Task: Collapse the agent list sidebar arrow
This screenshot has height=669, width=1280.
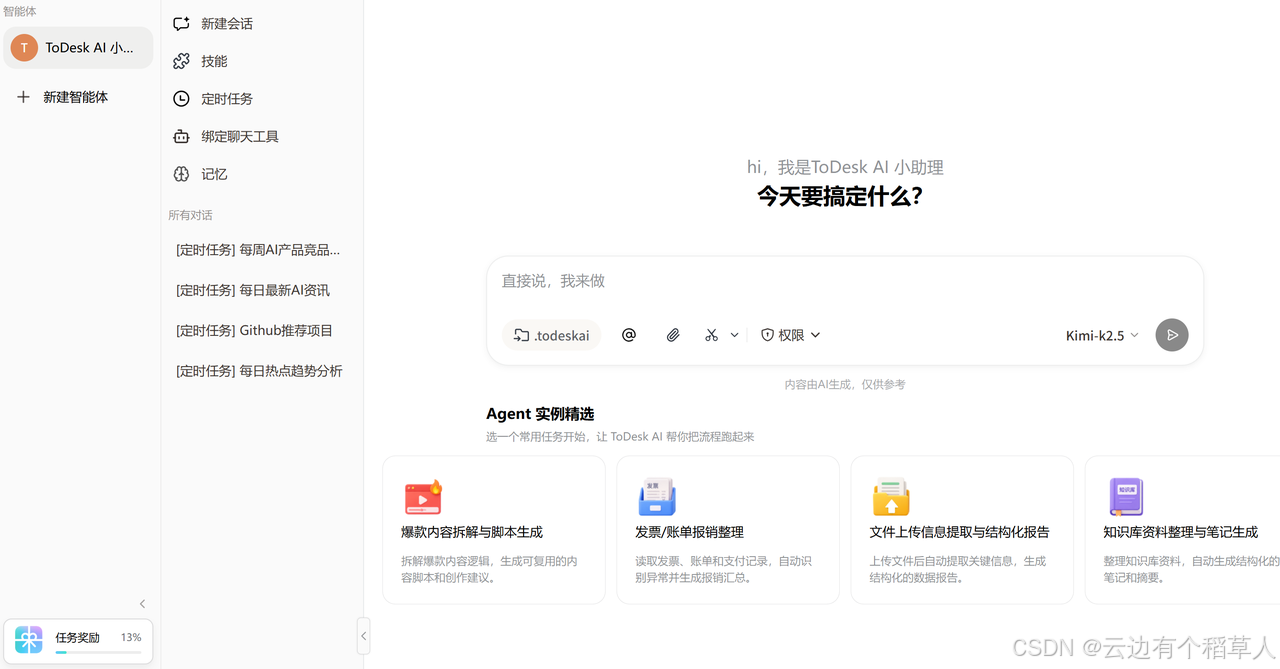Action: click(142, 603)
